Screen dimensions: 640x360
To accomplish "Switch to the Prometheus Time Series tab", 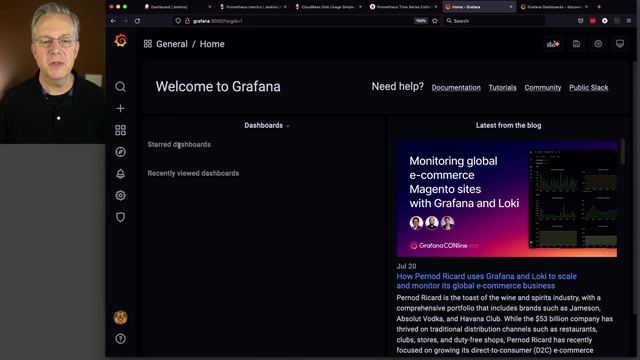I will tap(403, 7).
